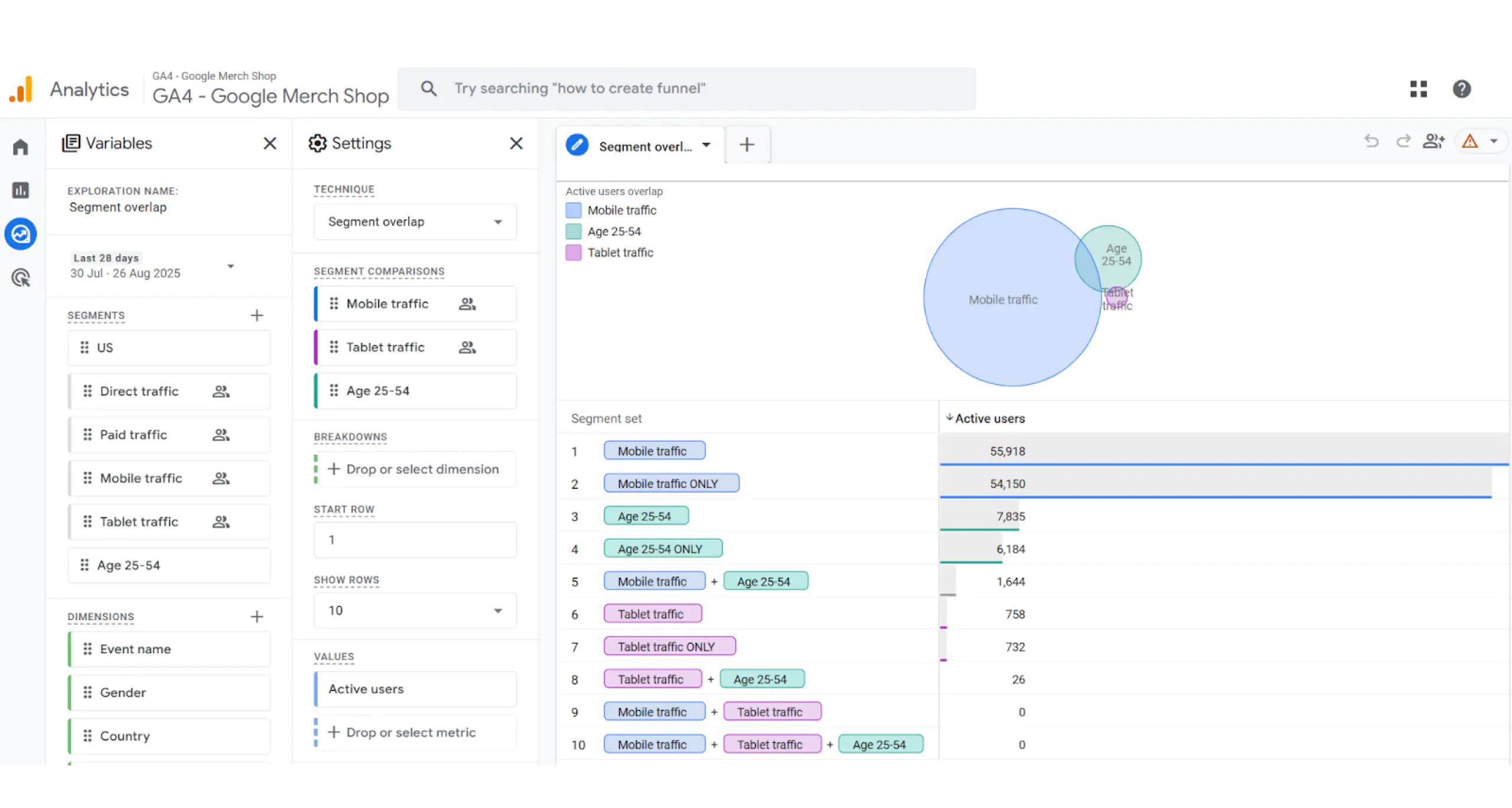Click the 55,918 active users value
The width and height of the screenshot is (1512, 808).
pos(1007,451)
